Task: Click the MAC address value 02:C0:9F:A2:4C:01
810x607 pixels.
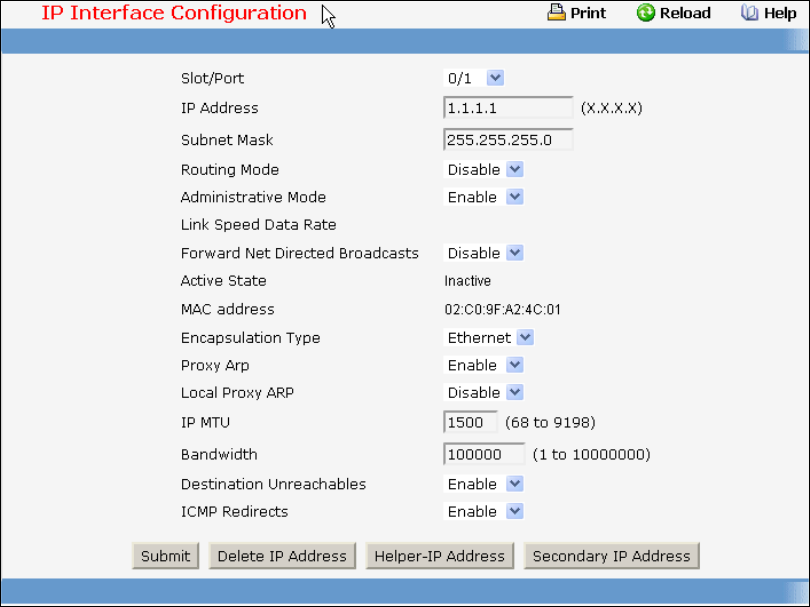Action: pyautogui.click(x=503, y=309)
